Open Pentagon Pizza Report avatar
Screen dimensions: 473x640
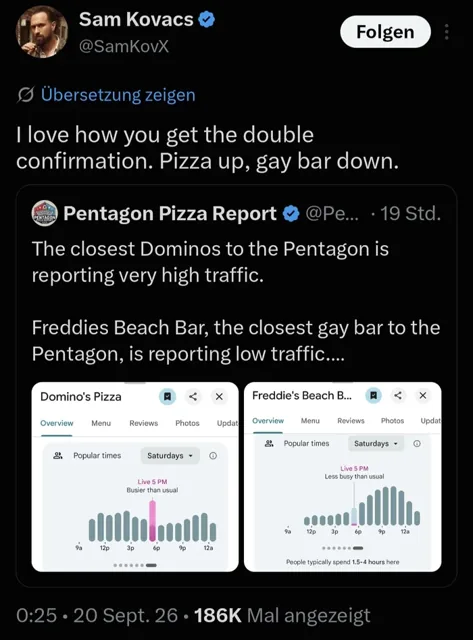coord(44,213)
